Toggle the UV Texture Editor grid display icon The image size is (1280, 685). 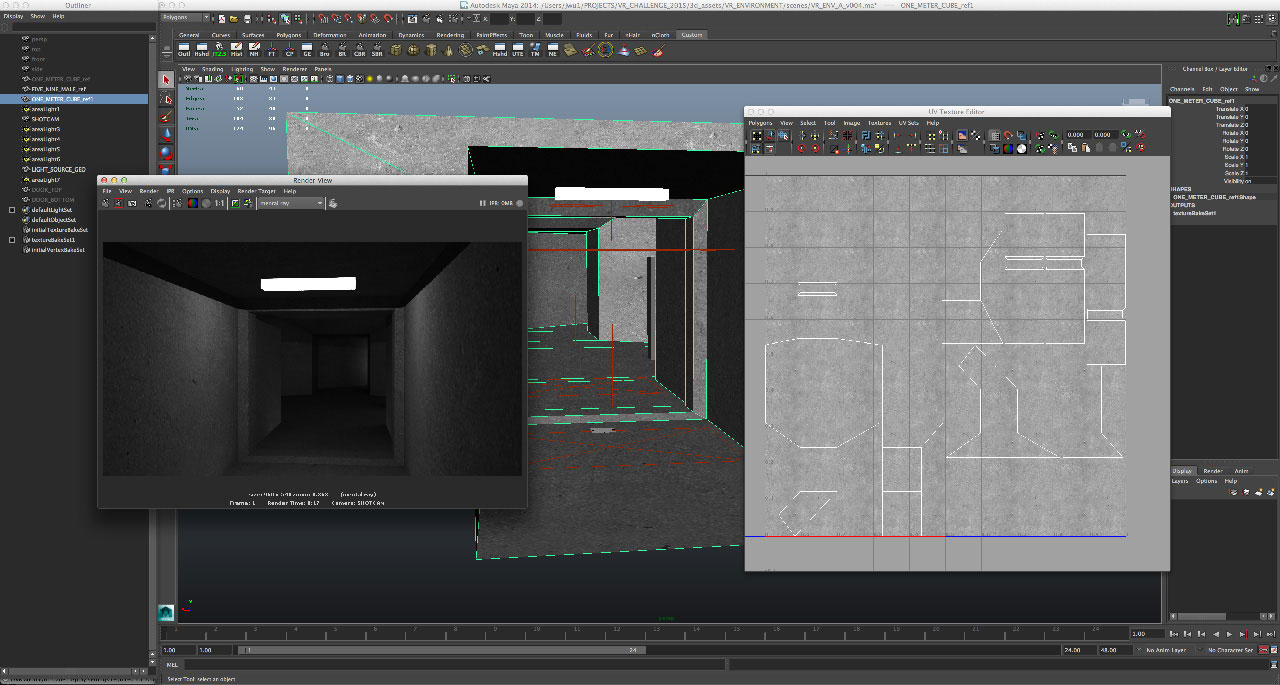[x=995, y=135]
